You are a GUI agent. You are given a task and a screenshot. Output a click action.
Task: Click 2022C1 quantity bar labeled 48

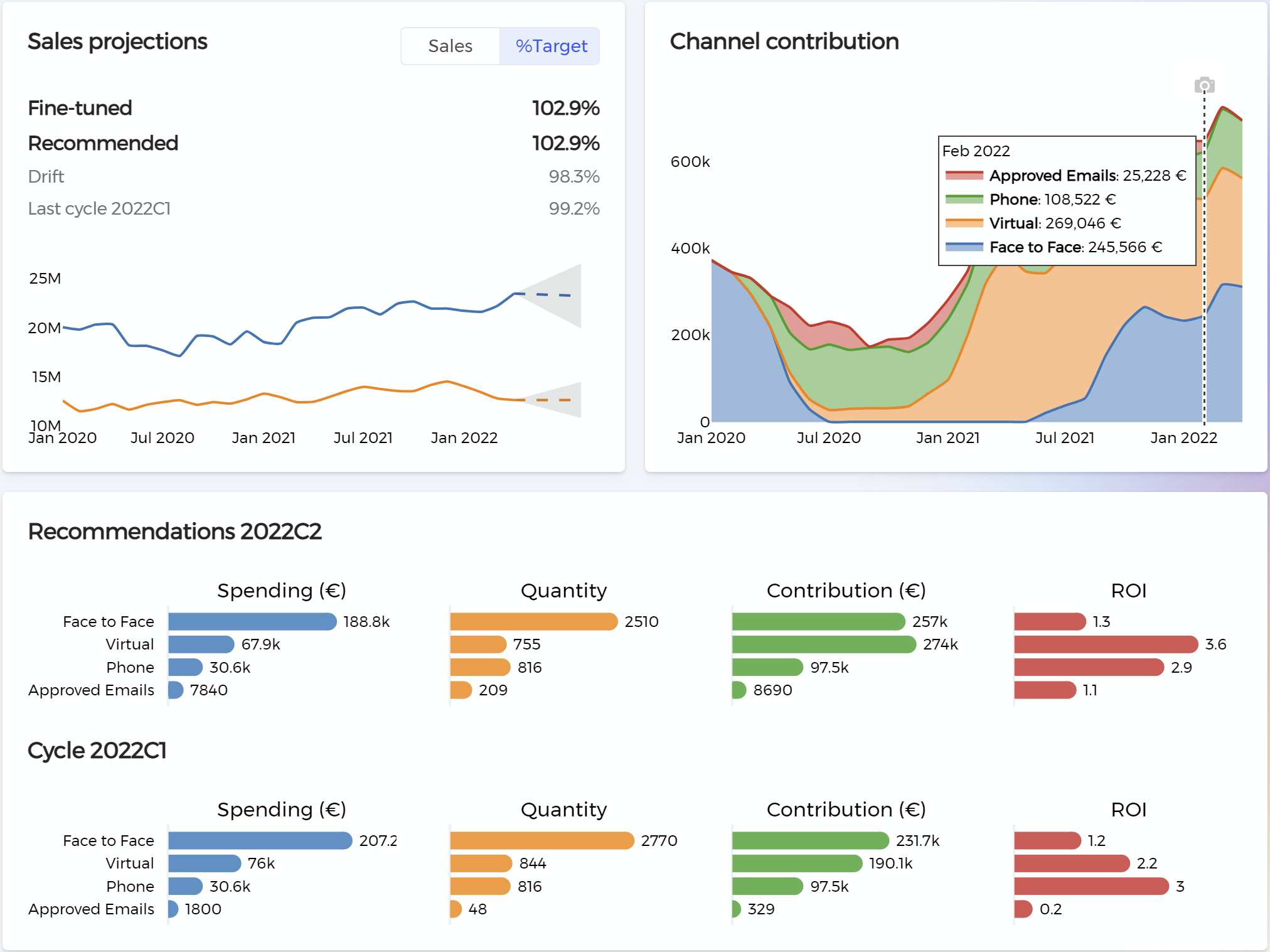point(456,909)
